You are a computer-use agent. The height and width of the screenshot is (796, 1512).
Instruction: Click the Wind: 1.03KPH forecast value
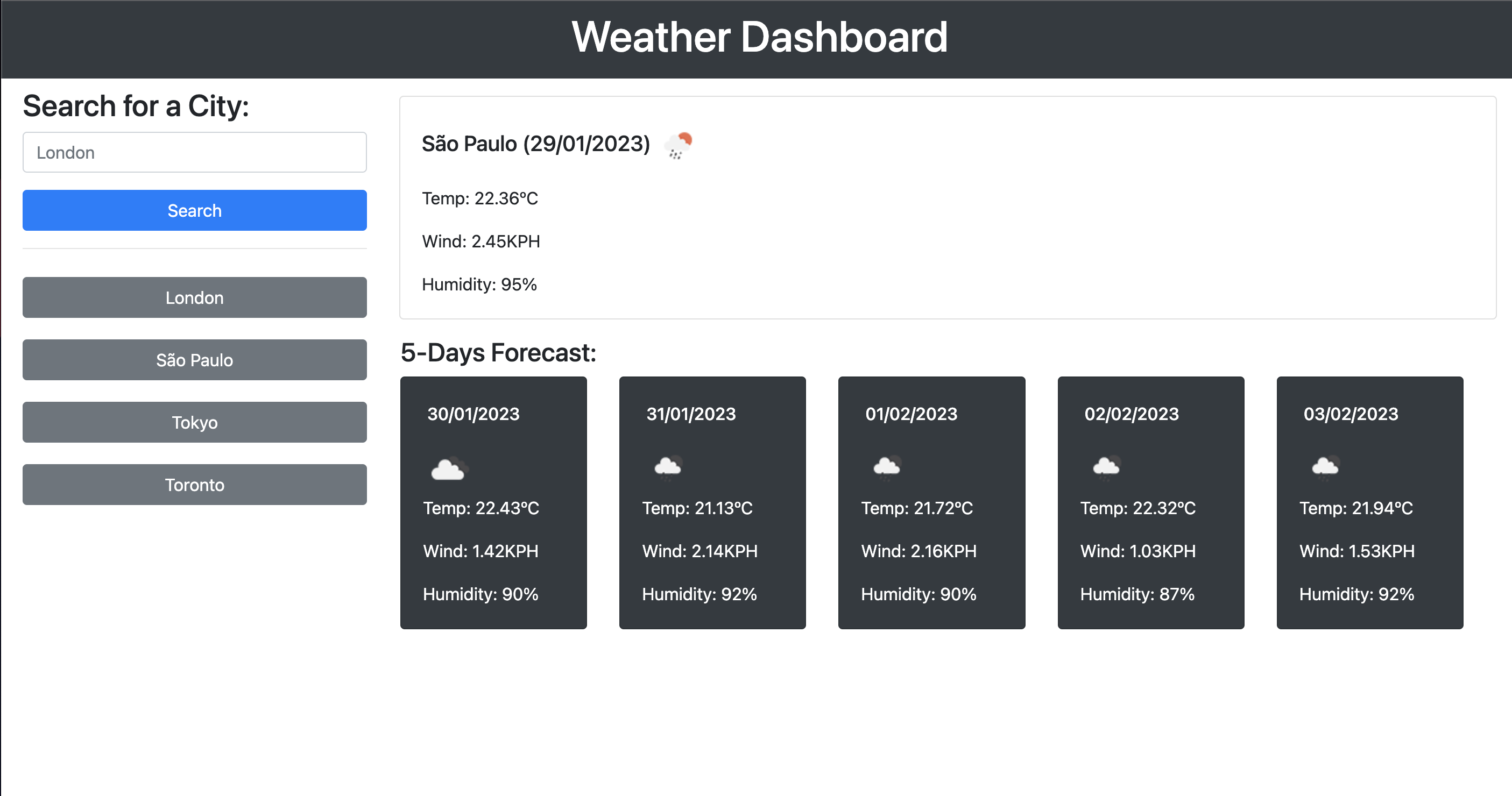click(x=1137, y=551)
